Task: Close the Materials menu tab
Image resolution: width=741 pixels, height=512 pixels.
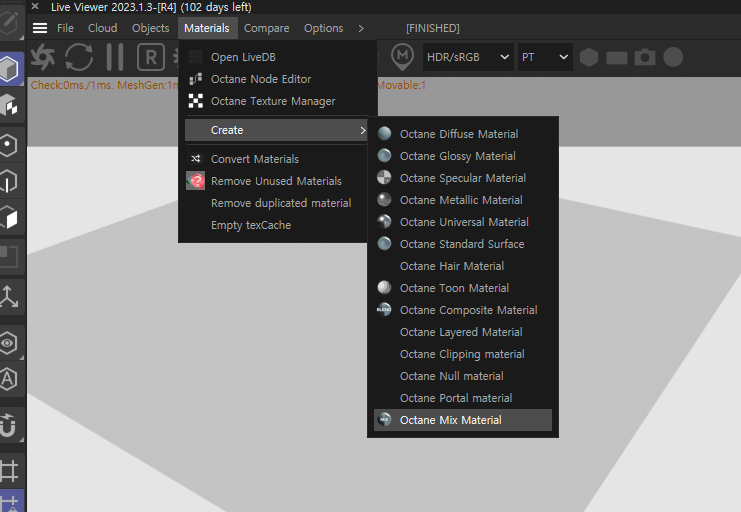Action: [207, 28]
